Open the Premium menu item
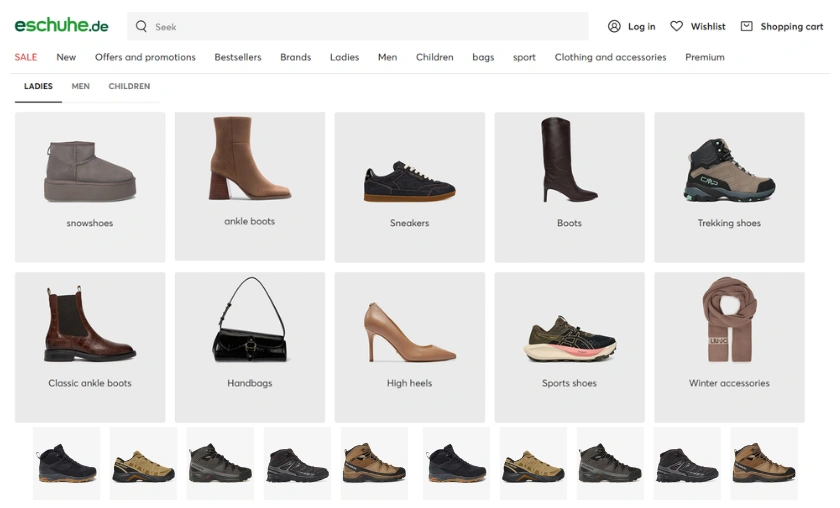Screen dimensions: 840x508 point(704,57)
